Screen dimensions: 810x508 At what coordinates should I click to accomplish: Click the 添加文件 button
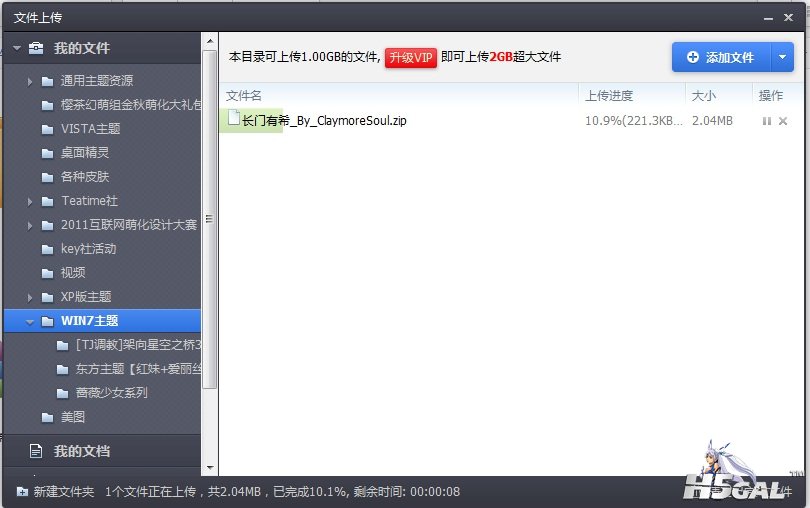click(720, 58)
